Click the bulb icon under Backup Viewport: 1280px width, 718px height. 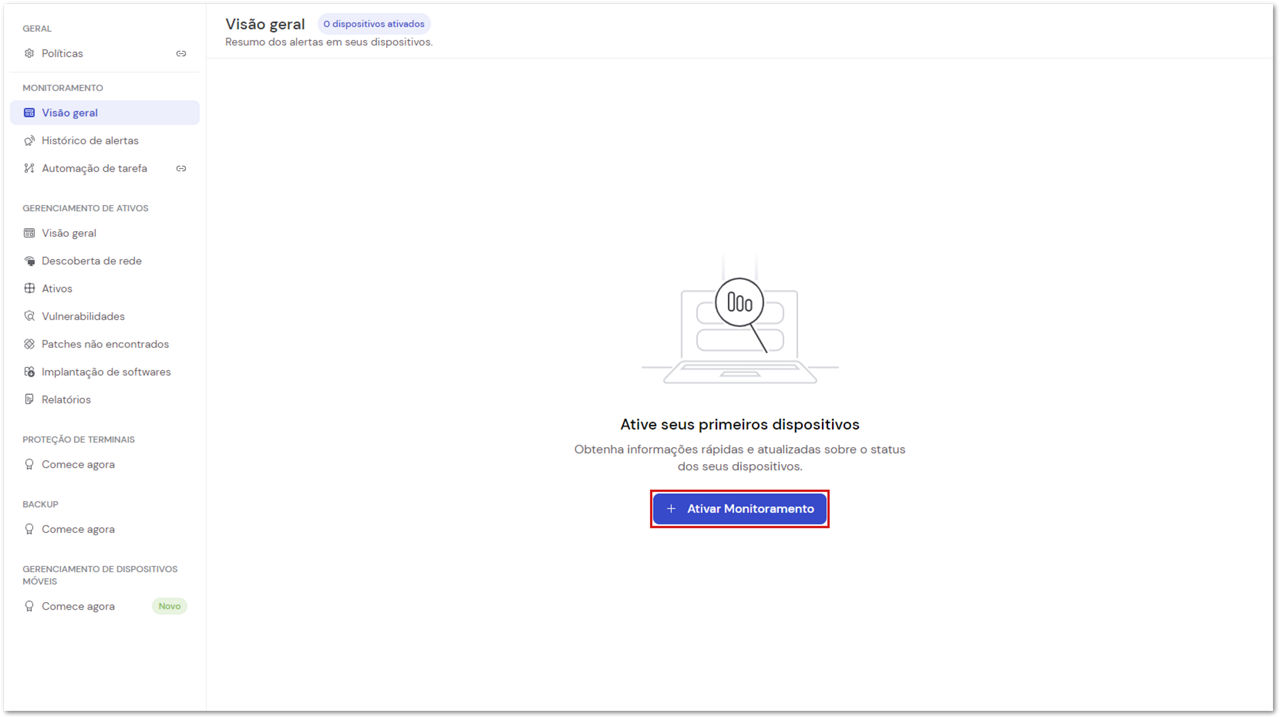[x=29, y=530]
